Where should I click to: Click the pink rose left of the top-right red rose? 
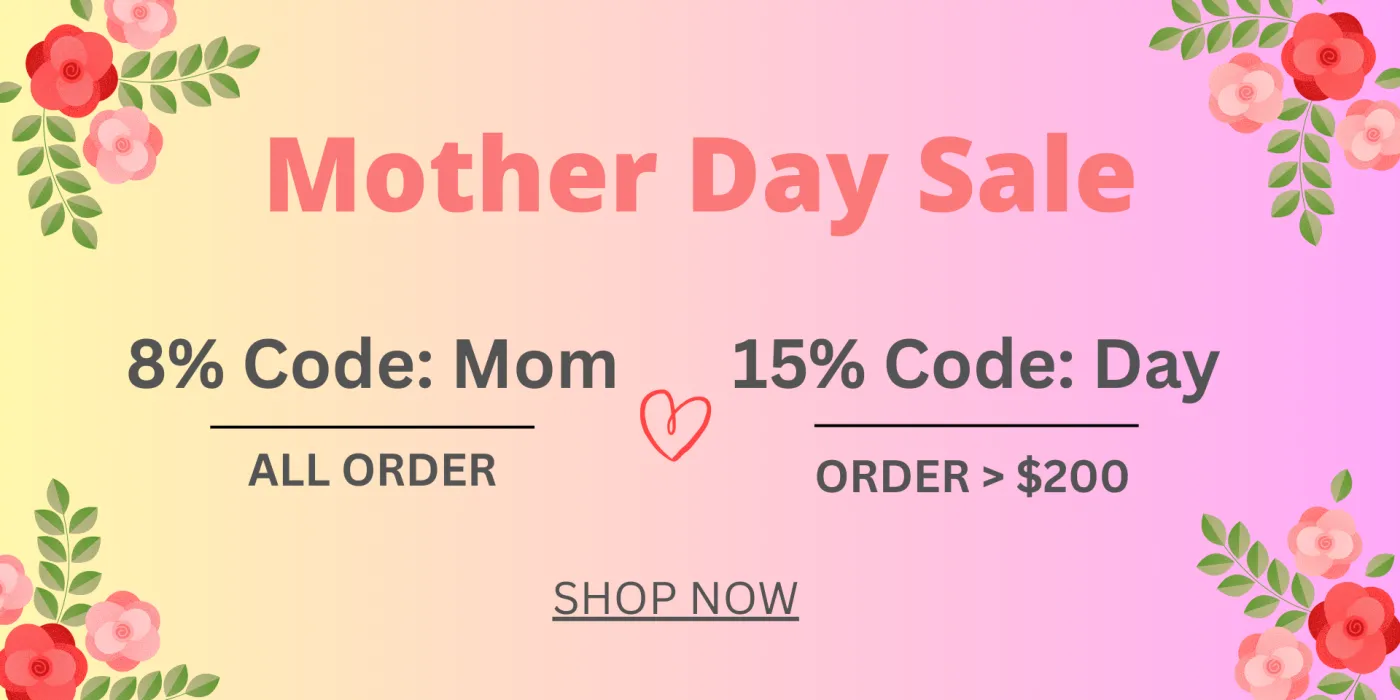[x=1245, y=93]
